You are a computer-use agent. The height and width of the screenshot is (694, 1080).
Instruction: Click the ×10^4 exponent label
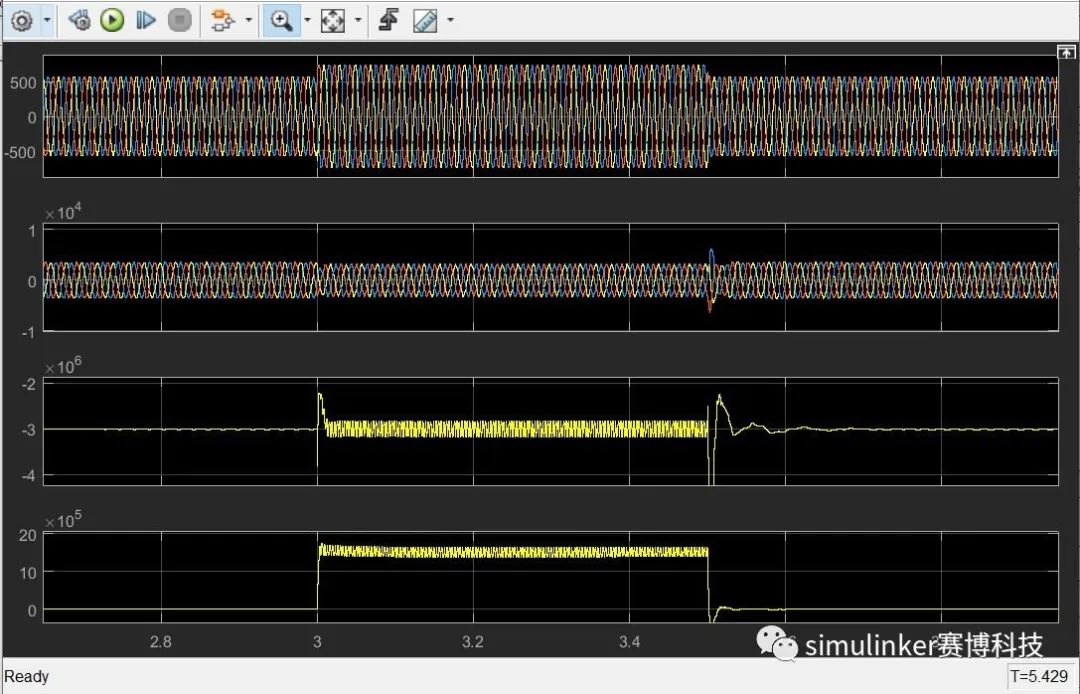click(63, 213)
